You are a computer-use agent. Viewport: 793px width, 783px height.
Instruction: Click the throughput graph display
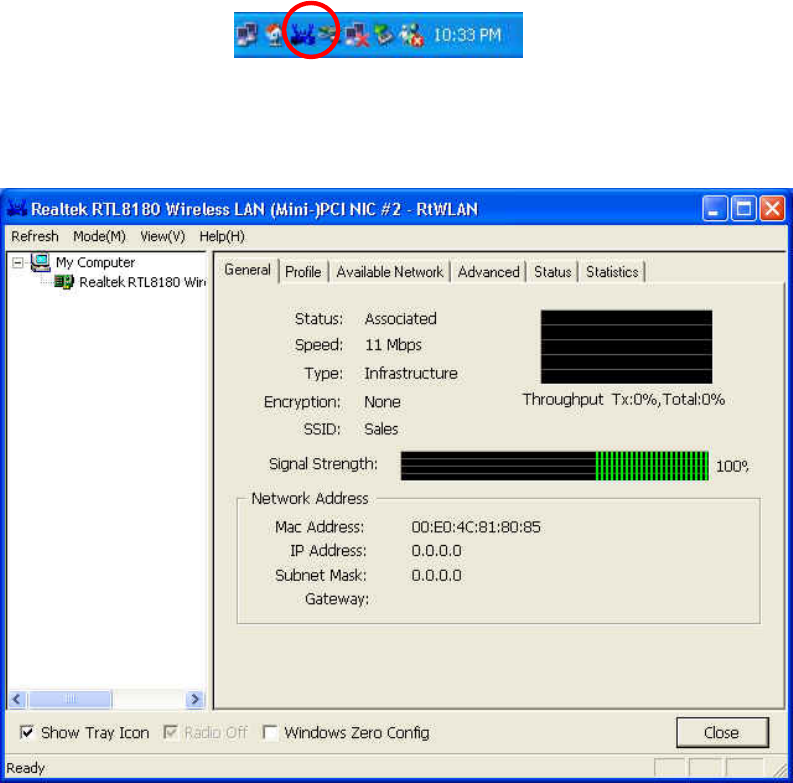pyautogui.click(x=626, y=347)
